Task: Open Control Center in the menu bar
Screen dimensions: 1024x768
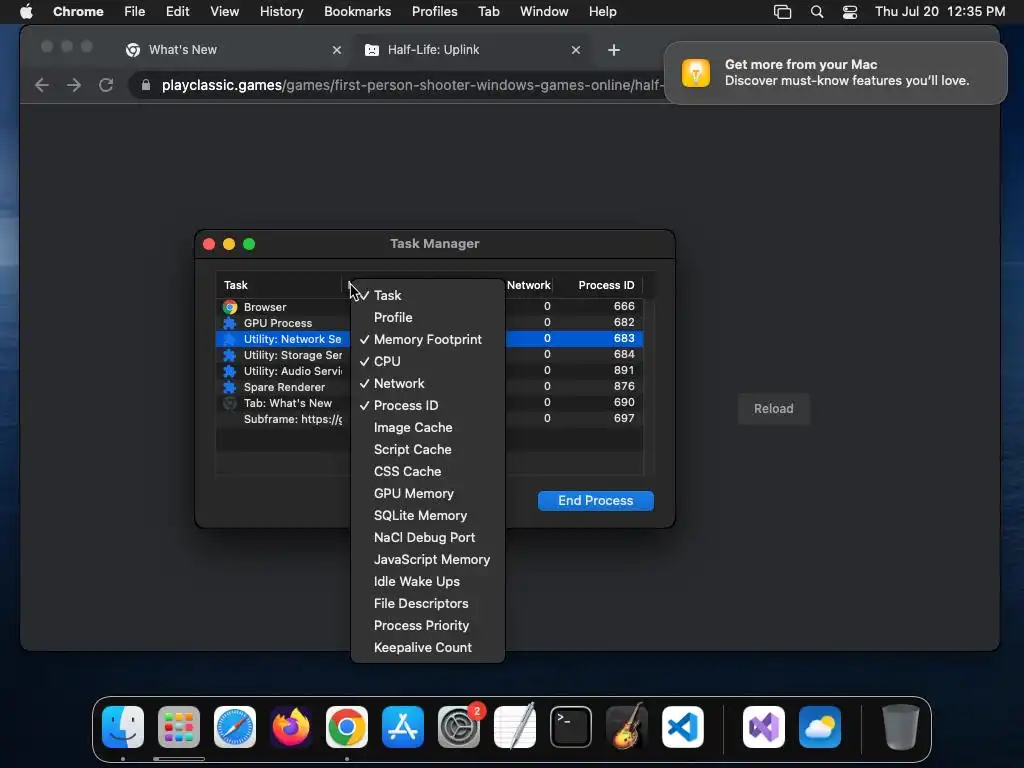Action: pyautogui.click(x=850, y=11)
